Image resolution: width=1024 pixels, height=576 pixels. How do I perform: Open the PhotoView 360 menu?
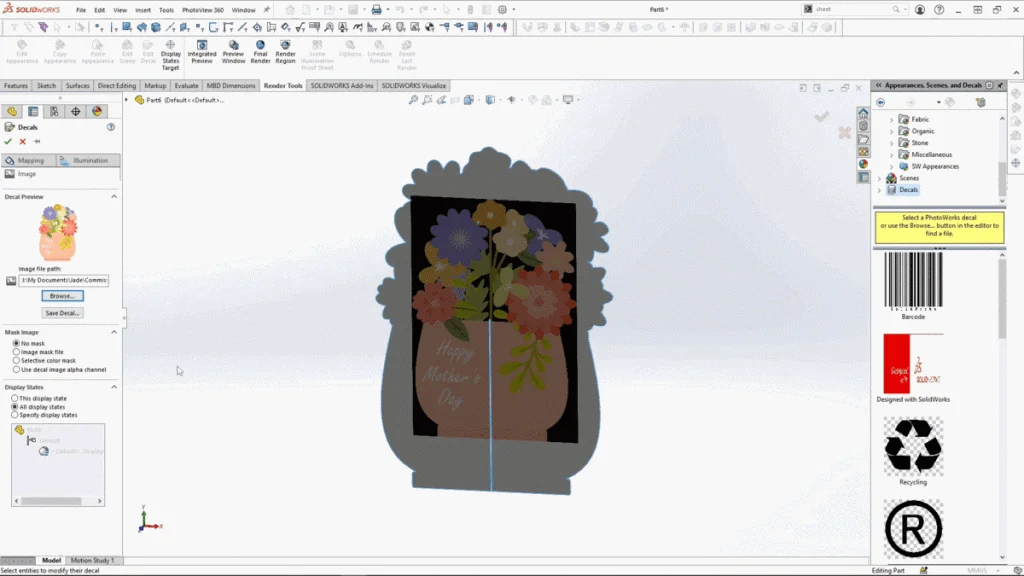coord(202,10)
